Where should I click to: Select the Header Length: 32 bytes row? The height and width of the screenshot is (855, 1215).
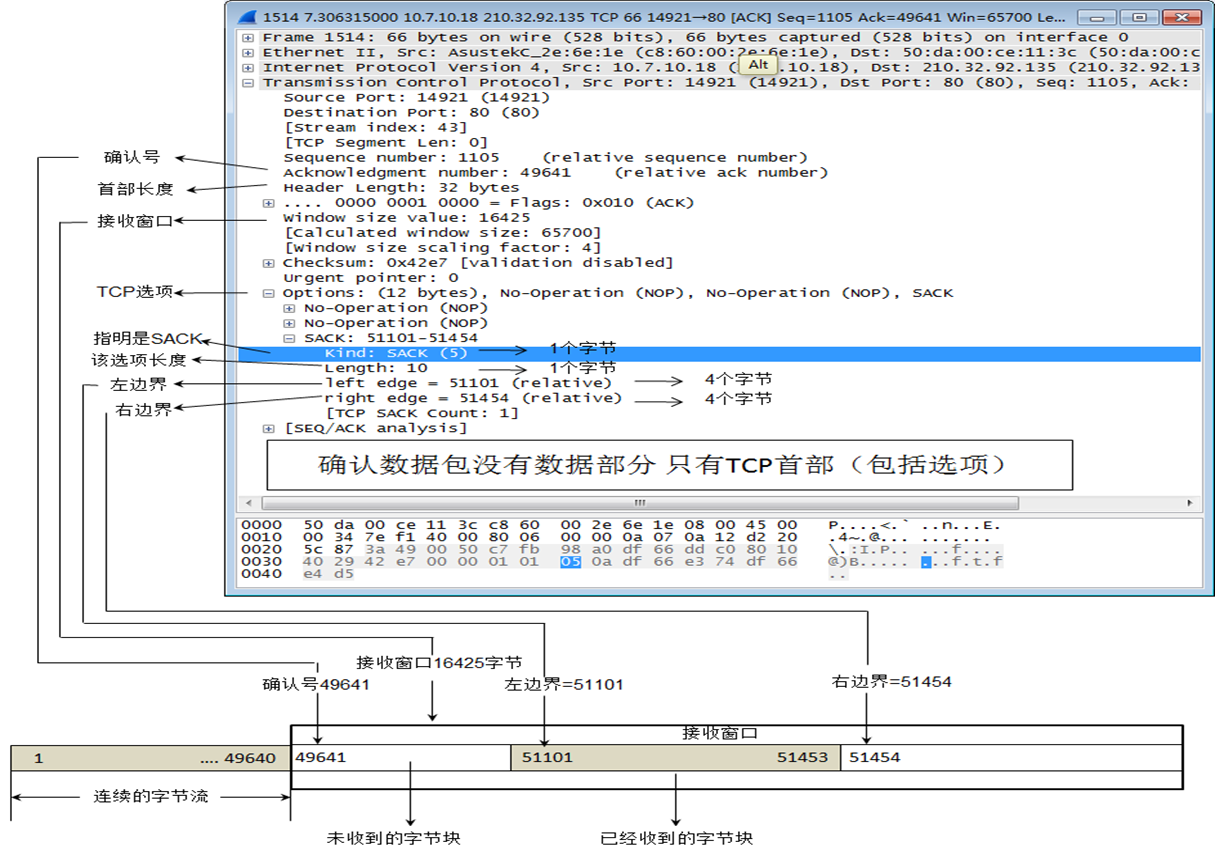point(401,187)
